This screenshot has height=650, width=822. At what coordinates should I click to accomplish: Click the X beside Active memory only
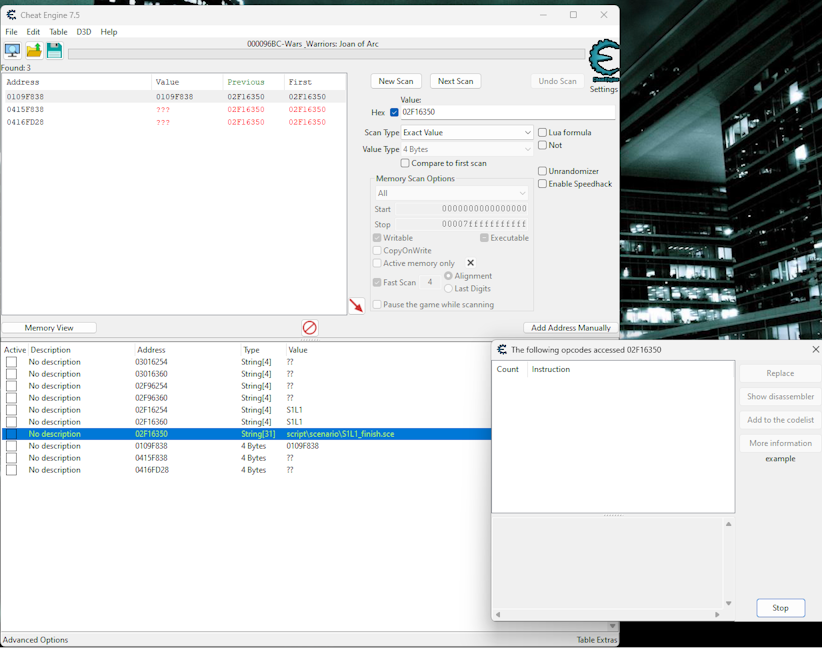pyautogui.click(x=470, y=263)
